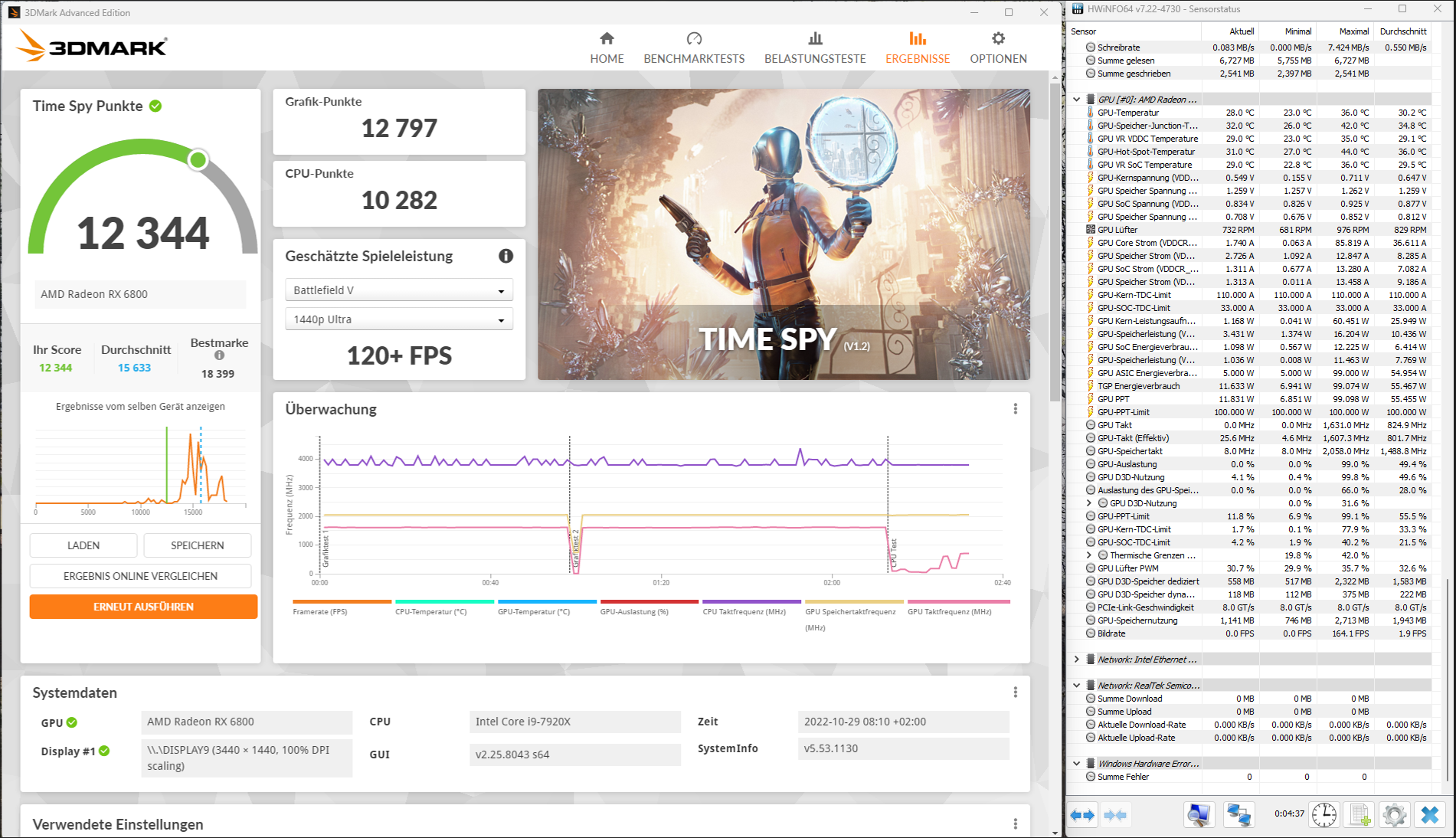Screen dimensions: 1456x838
Task: Expand the Thermische Grenzen item
Action: tap(1089, 555)
